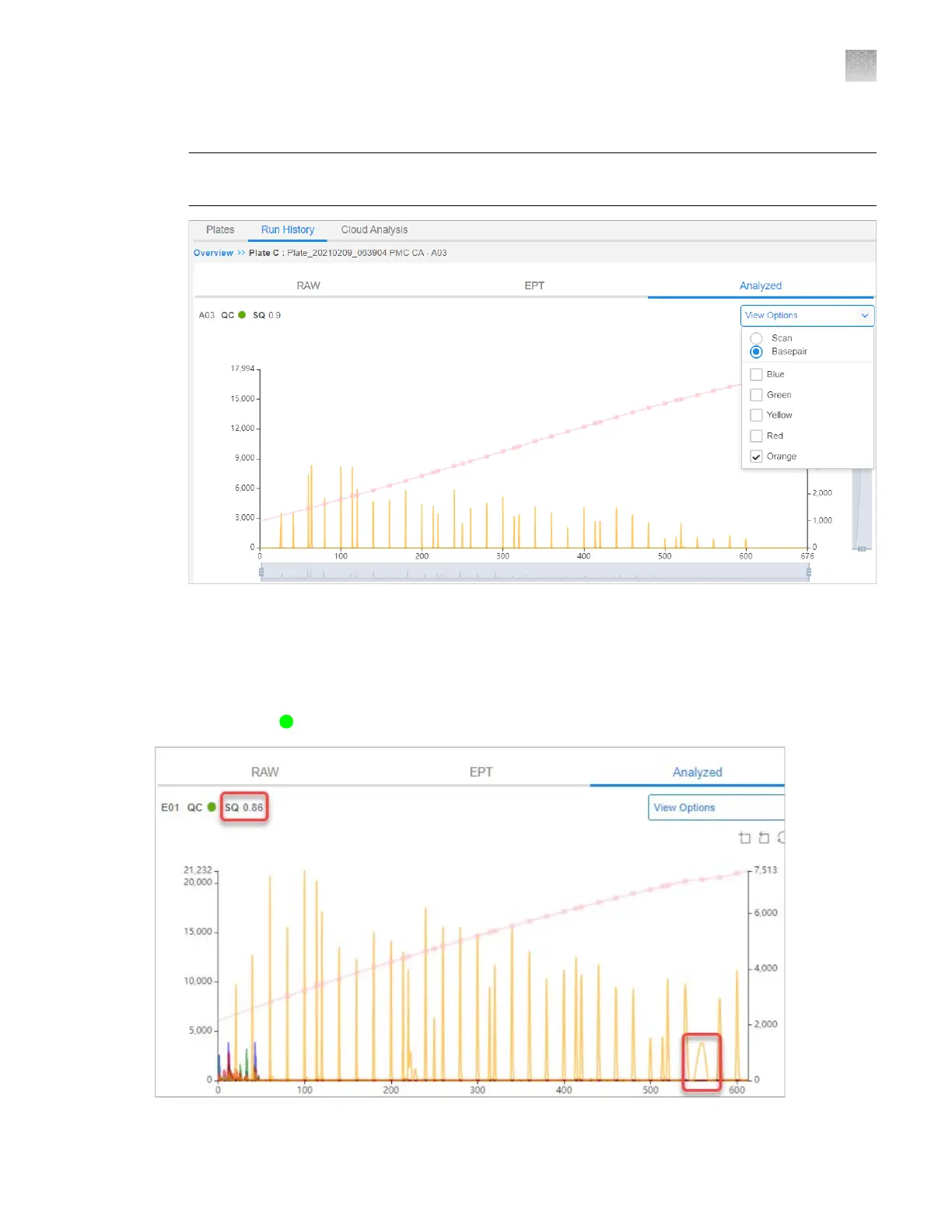This screenshot has height=1232, width=952.
Task: Open the Plates tab
Action: click(220, 229)
